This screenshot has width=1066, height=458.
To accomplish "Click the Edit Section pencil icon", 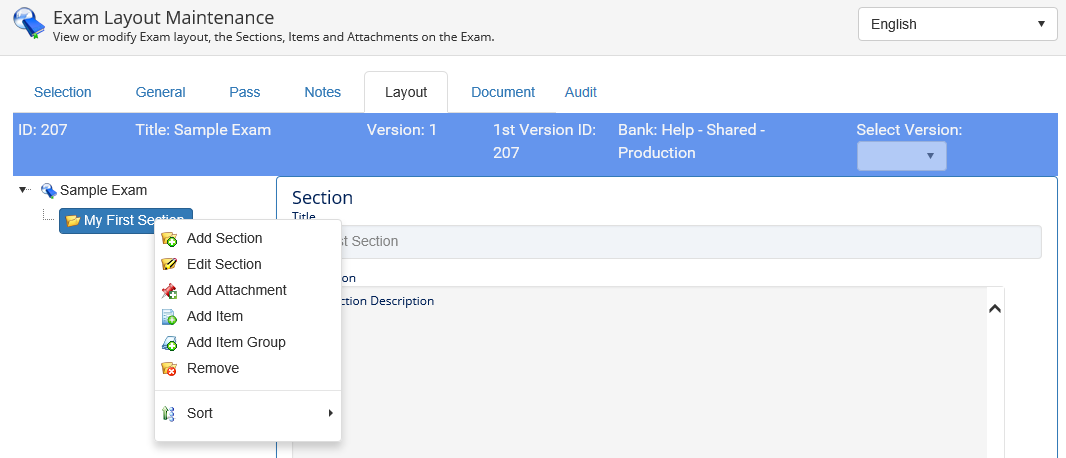I will pos(169,265).
